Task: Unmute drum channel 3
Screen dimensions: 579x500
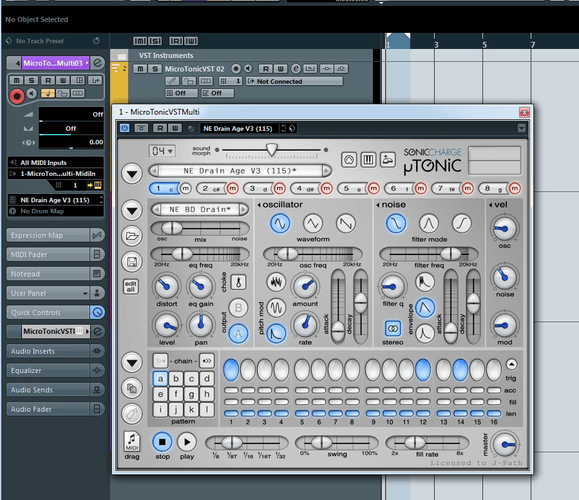Action: [280, 188]
